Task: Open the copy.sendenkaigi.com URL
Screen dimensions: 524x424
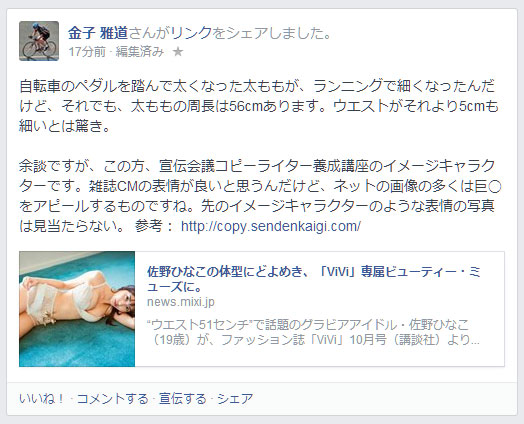Action: [x=271, y=227]
